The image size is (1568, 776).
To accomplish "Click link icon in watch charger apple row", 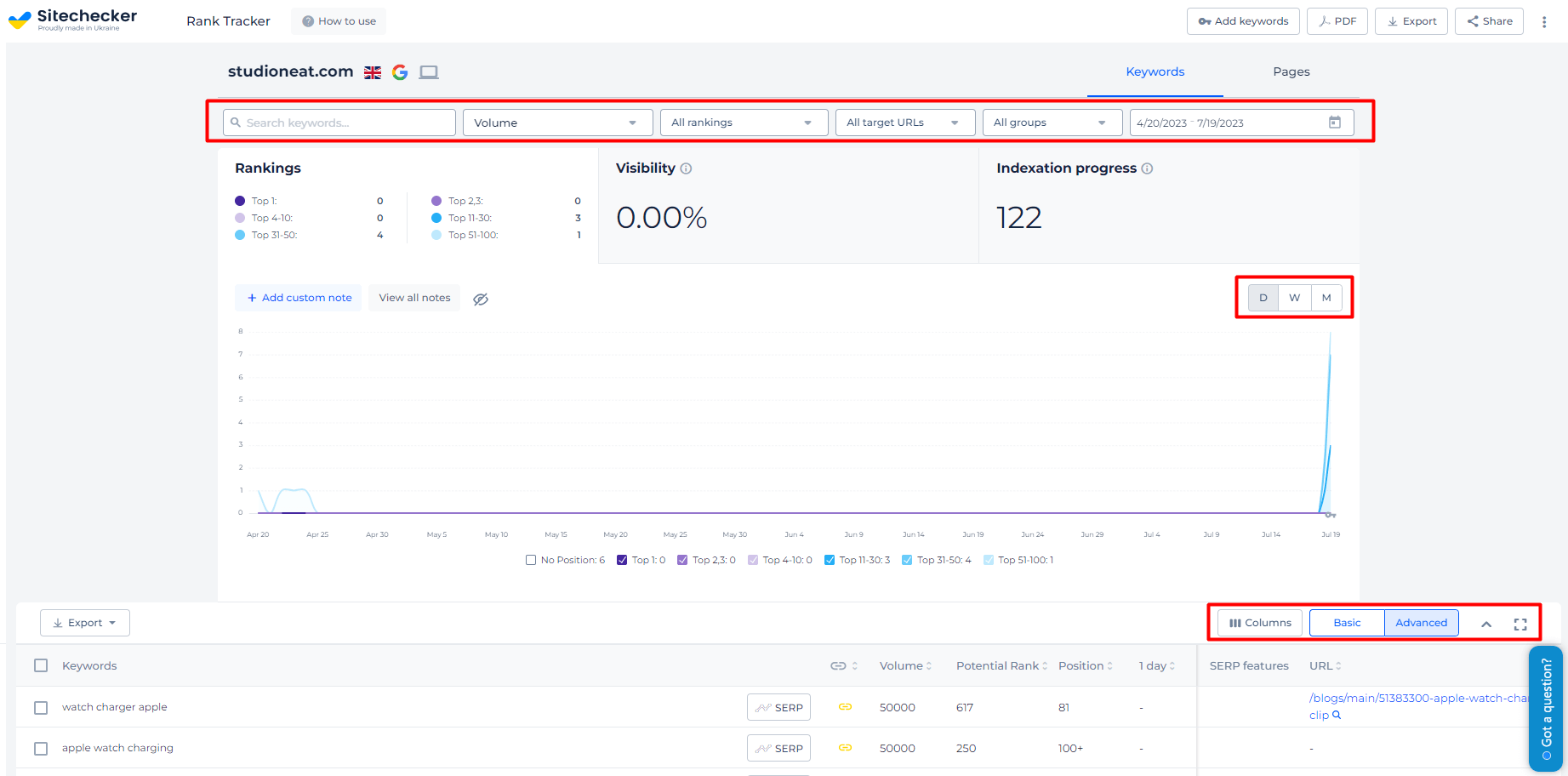I will click(x=845, y=707).
